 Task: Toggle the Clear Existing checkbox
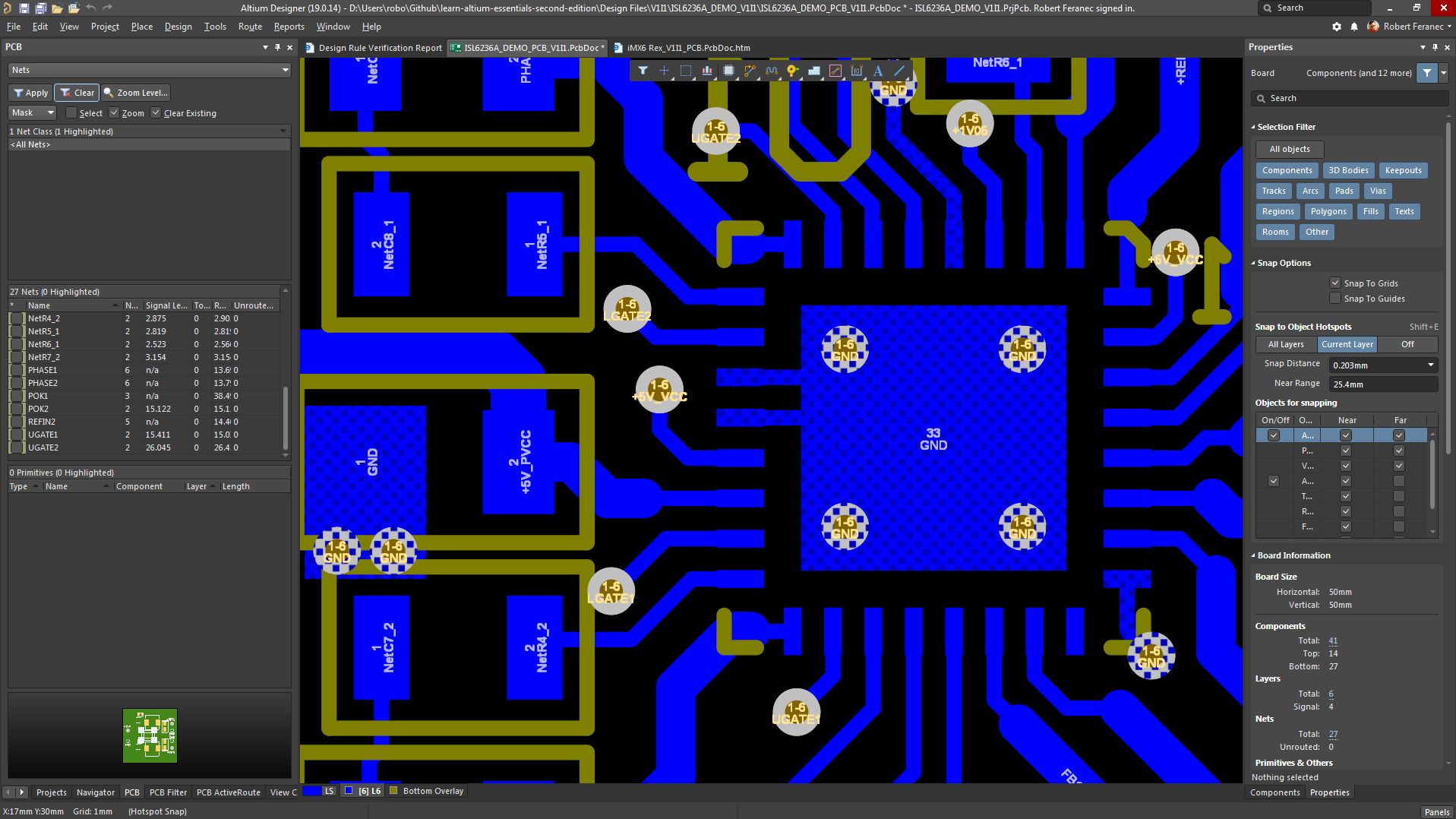point(156,113)
